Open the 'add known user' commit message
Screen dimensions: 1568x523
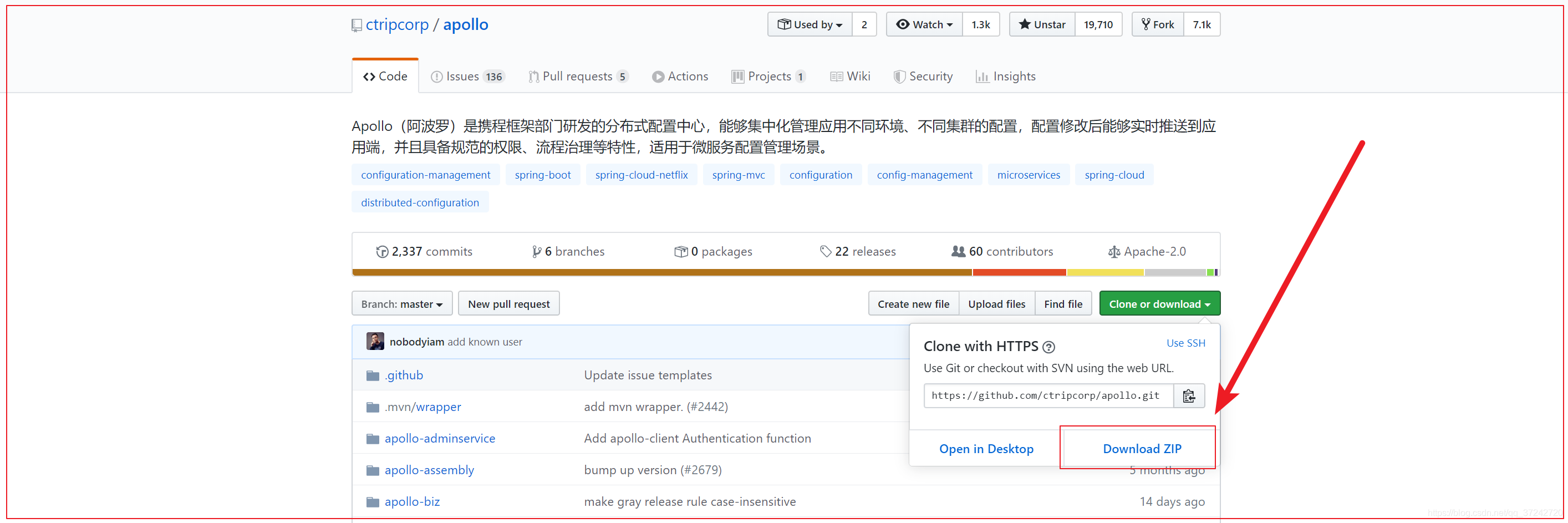pyautogui.click(x=485, y=342)
